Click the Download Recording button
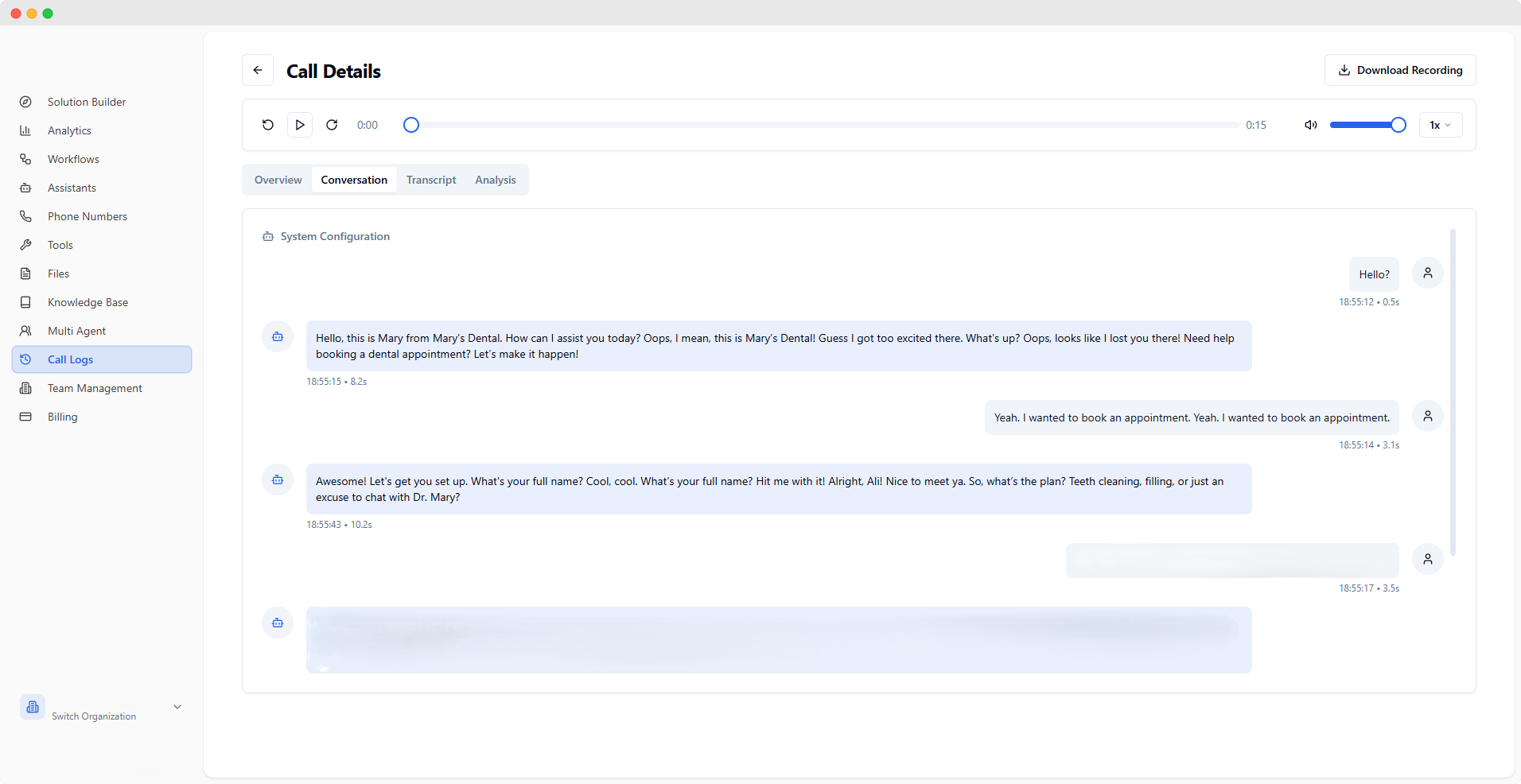This screenshot has height=784, width=1521. point(1399,70)
